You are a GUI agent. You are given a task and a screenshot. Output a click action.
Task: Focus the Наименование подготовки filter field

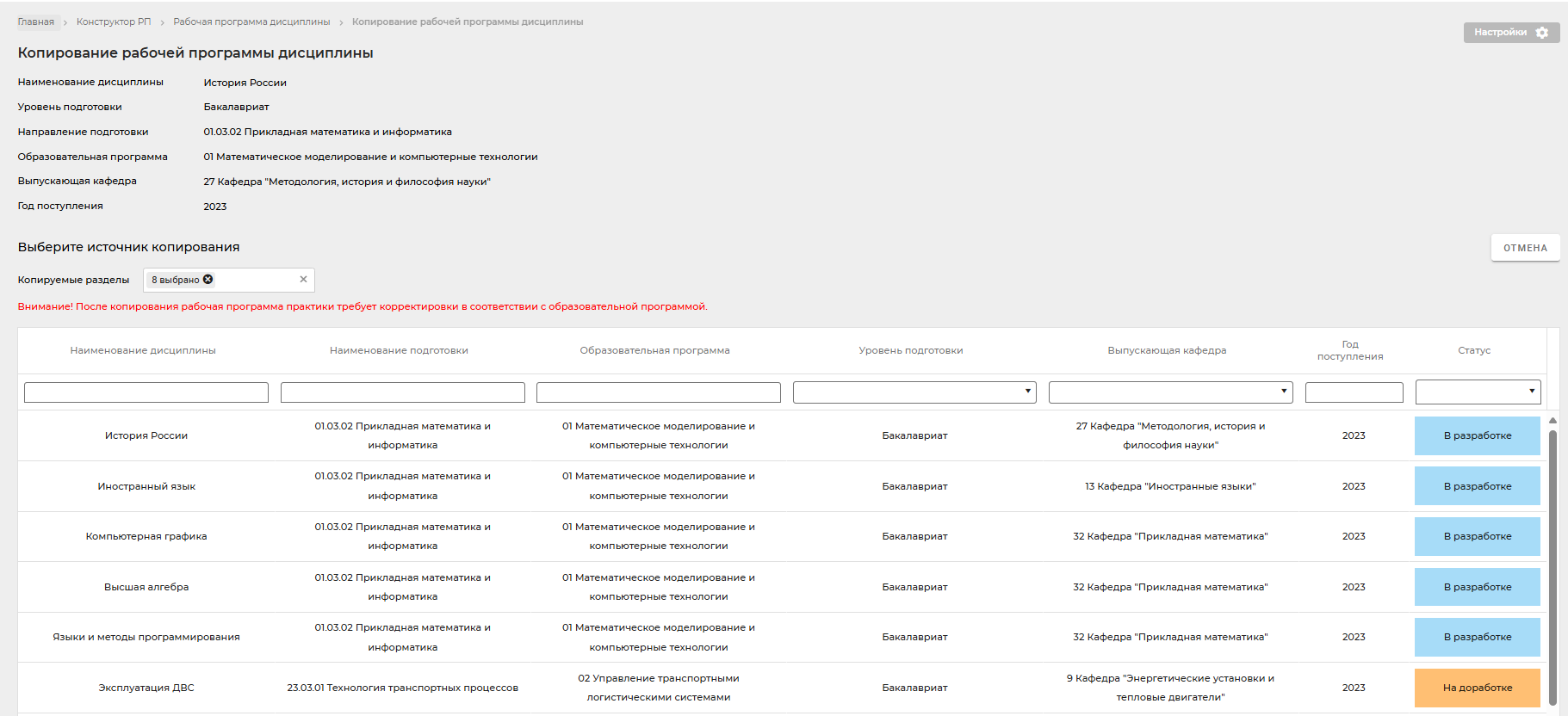(402, 392)
